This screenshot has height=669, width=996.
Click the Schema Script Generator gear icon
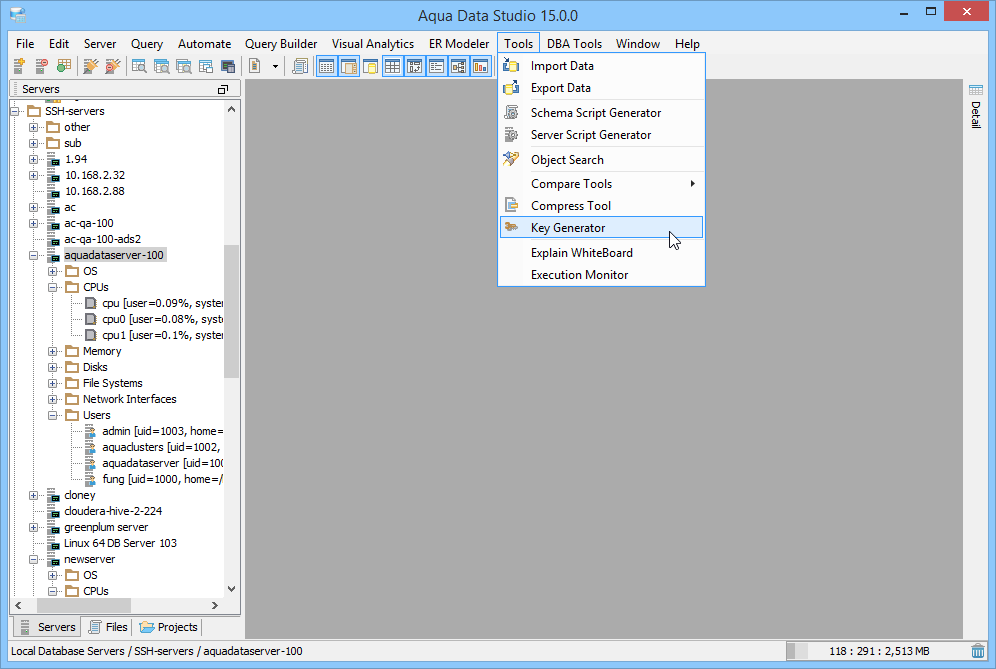click(x=511, y=112)
